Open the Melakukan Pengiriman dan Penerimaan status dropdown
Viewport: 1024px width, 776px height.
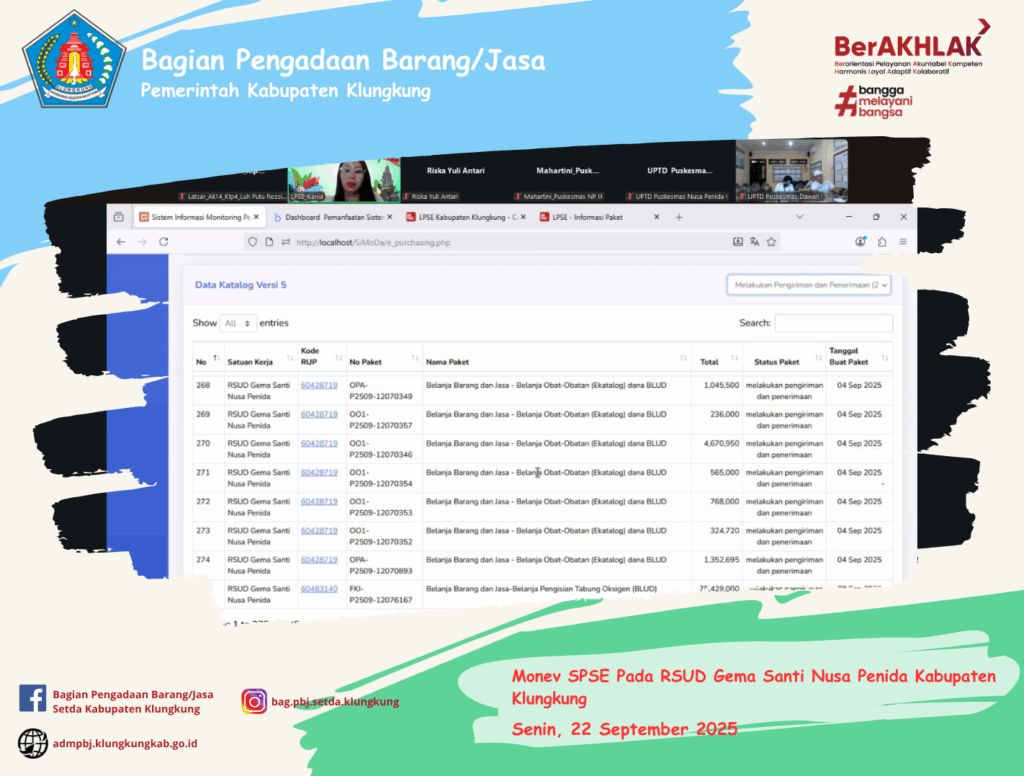click(809, 285)
